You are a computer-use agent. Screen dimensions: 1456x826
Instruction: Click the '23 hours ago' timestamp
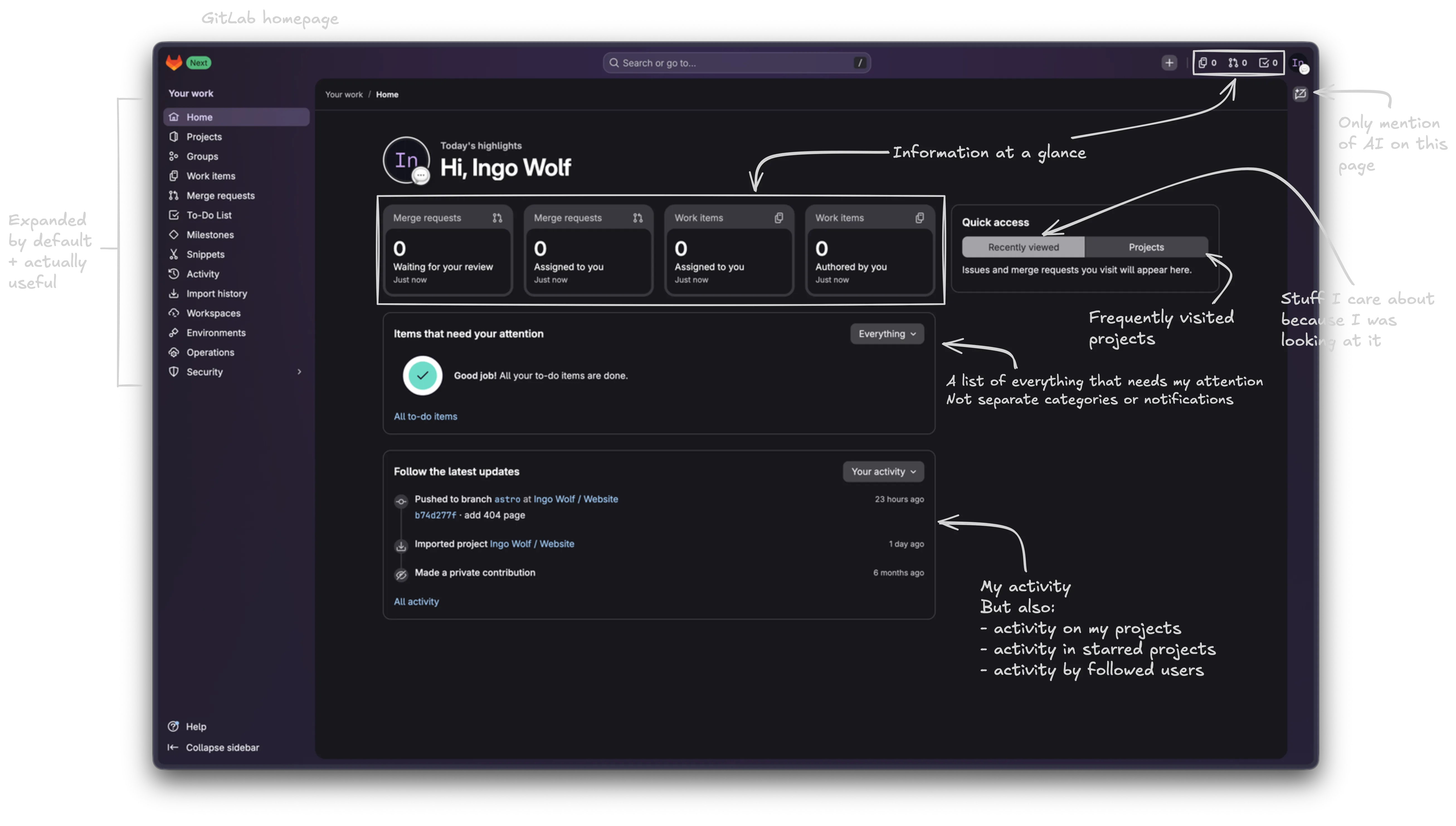899,499
